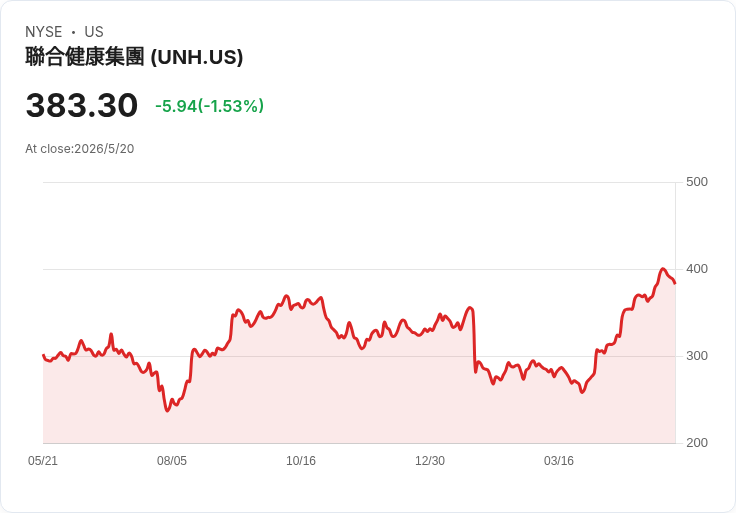This screenshot has height=513, width=736.
Task: Click the At close:2026/5/20 text
Action: (80, 149)
